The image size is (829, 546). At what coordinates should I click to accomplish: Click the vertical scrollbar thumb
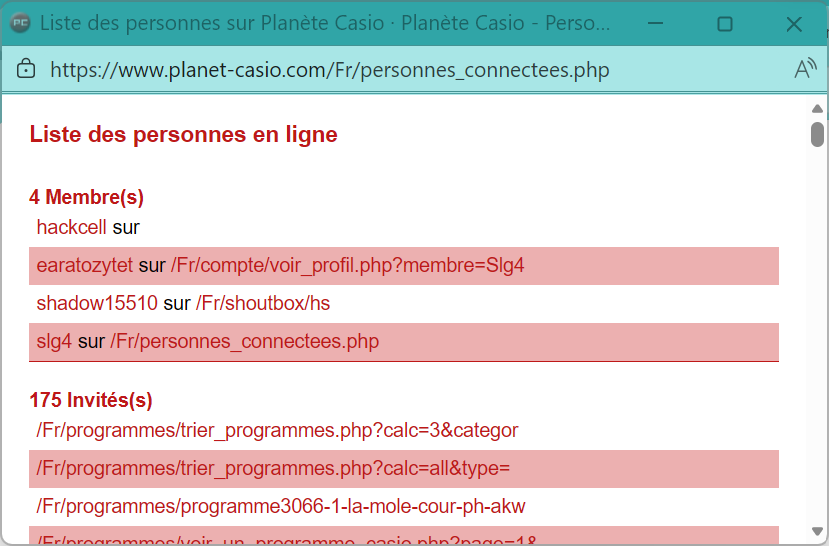[817, 134]
